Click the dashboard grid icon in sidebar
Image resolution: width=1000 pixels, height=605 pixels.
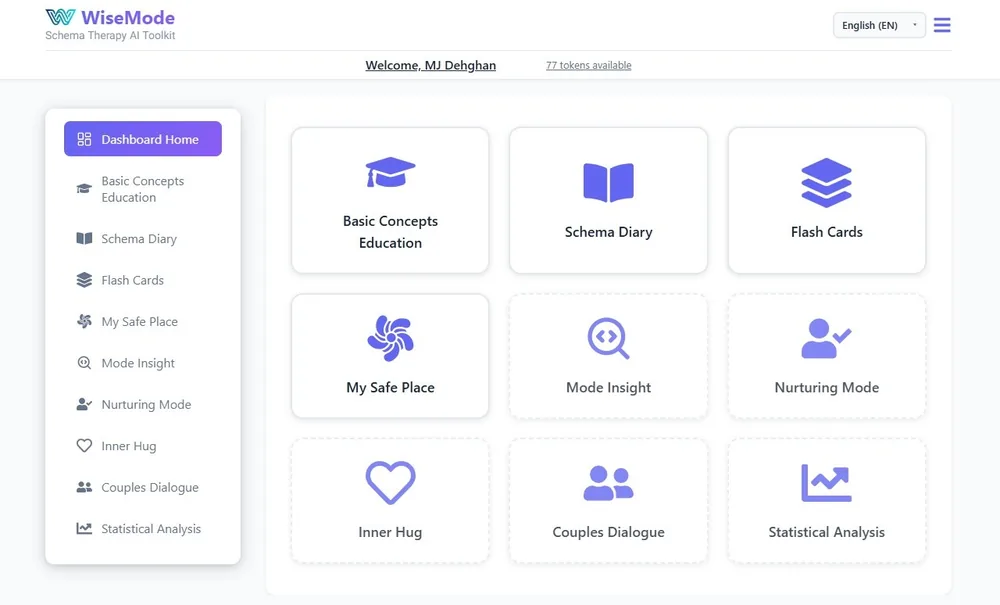pos(84,139)
